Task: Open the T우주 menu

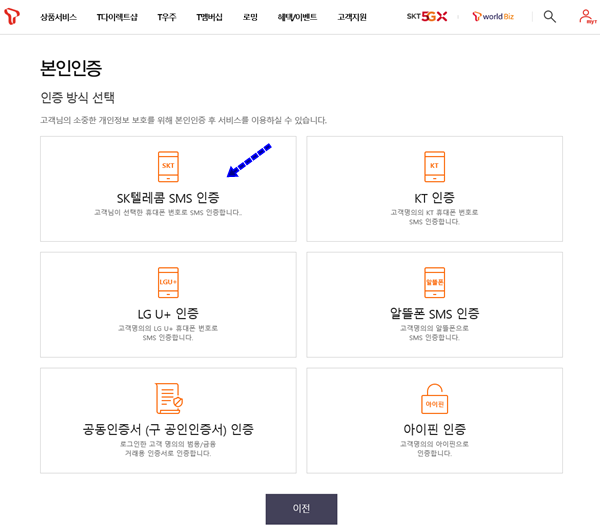Action: (167, 17)
